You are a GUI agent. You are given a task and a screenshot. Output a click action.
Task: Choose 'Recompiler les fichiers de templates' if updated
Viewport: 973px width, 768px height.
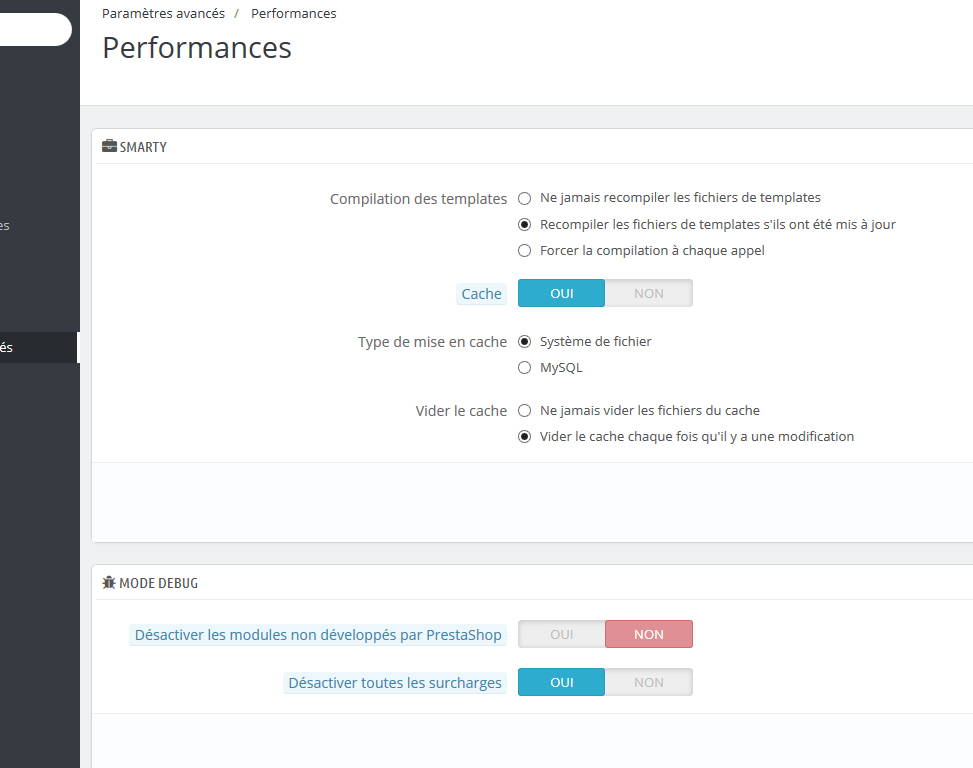point(525,225)
